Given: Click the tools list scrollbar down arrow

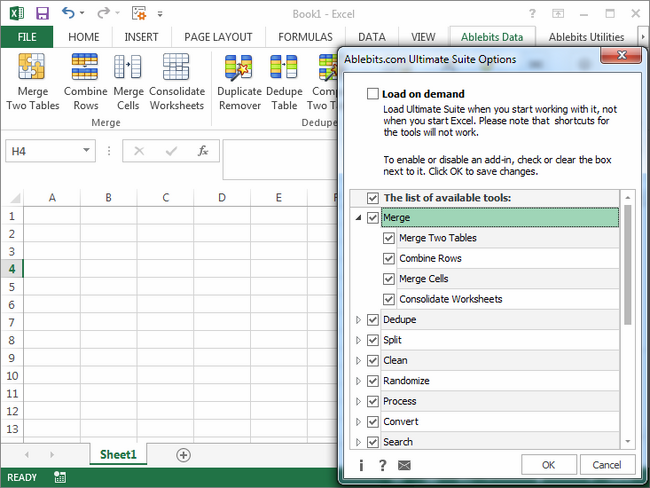Looking at the screenshot, I should pos(628,442).
